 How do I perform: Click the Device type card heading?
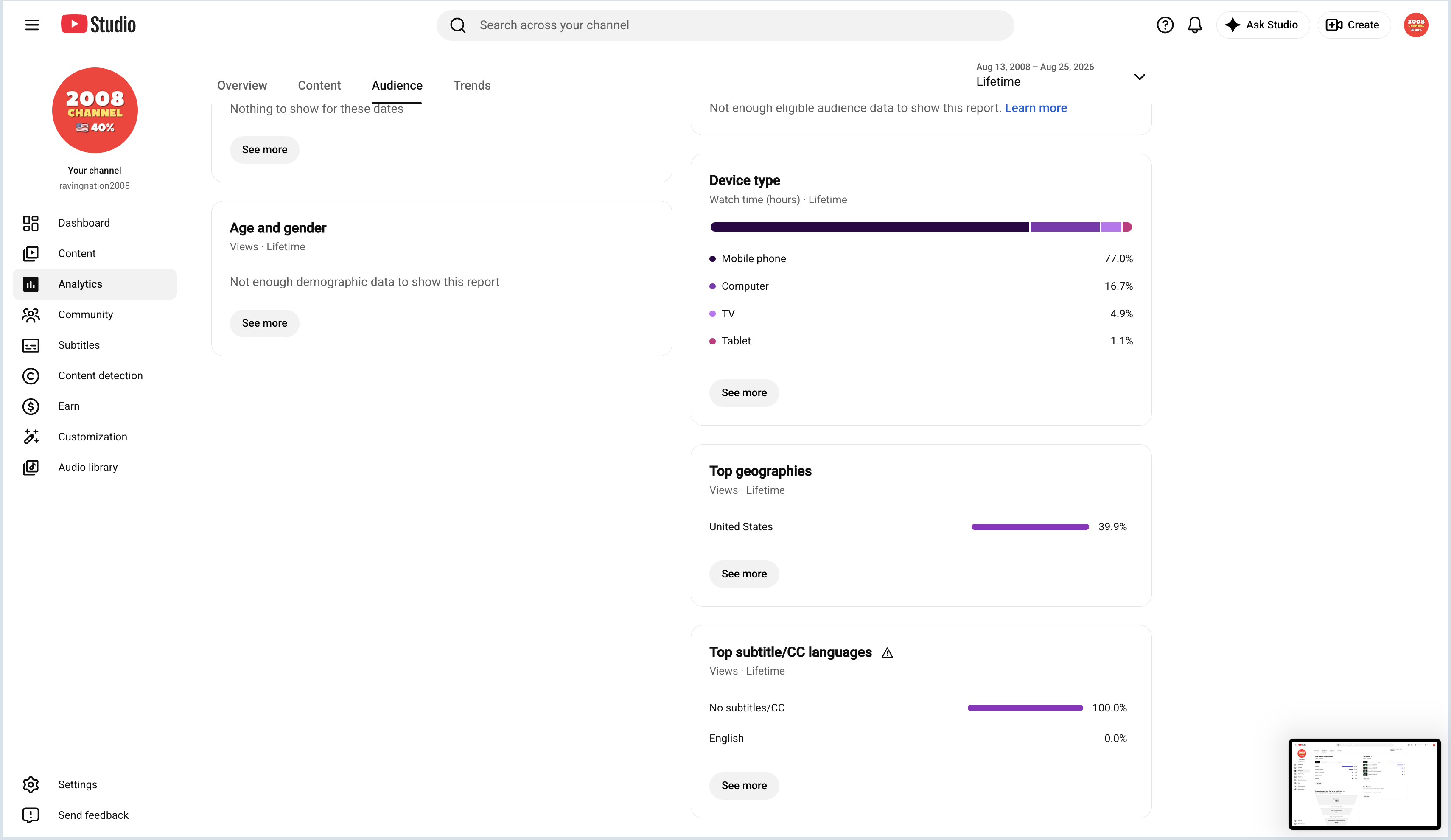tap(745, 180)
